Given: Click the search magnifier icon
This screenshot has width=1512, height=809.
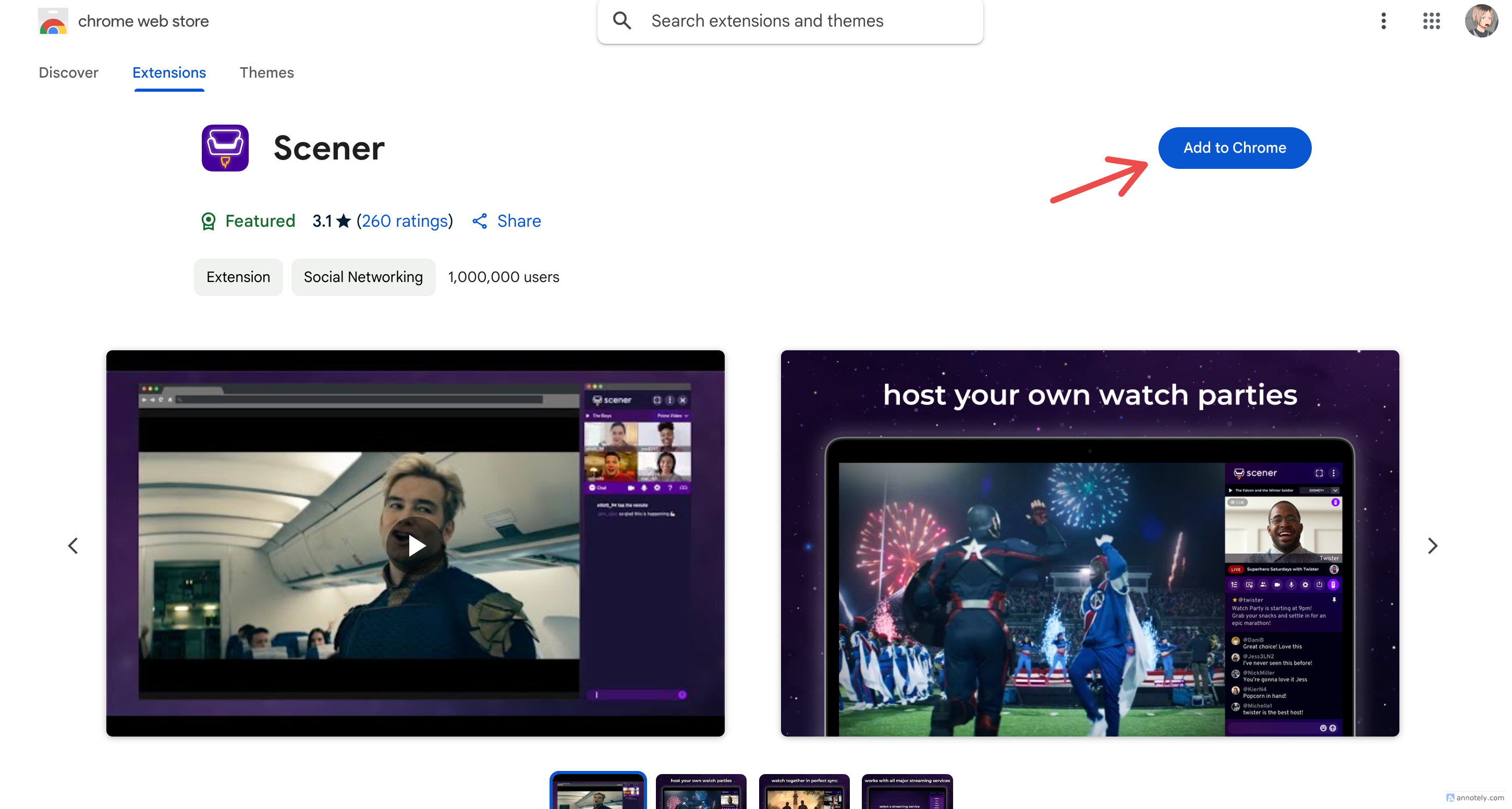Looking at the screenshot, I should 620,20.
